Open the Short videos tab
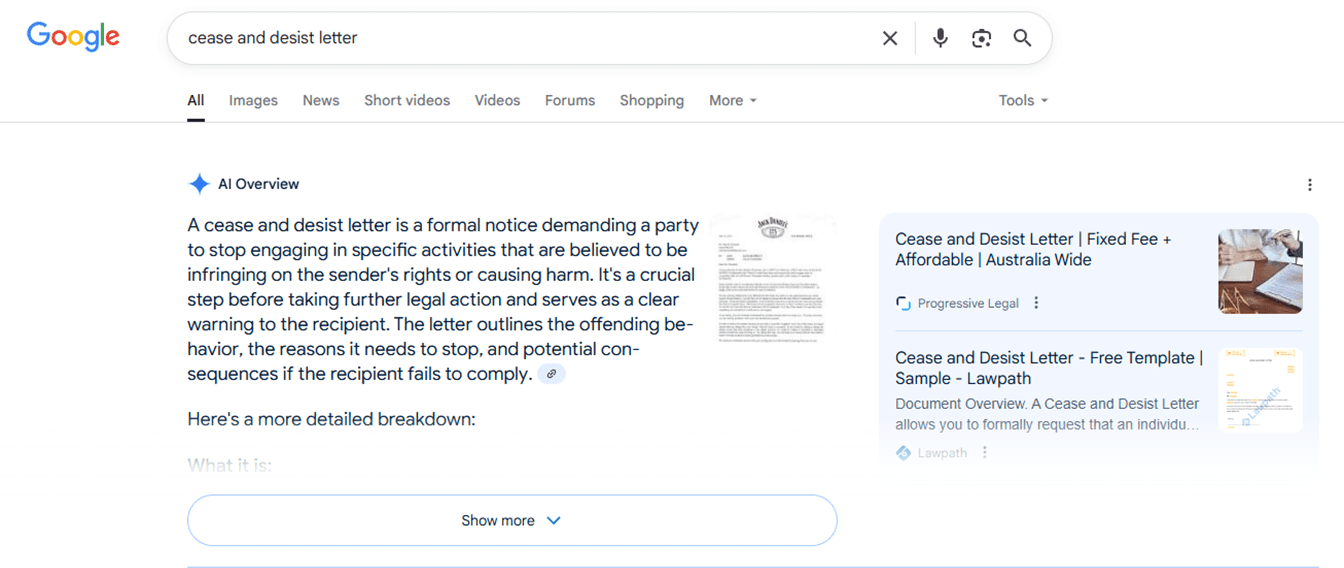 click(x=407, y=100)
